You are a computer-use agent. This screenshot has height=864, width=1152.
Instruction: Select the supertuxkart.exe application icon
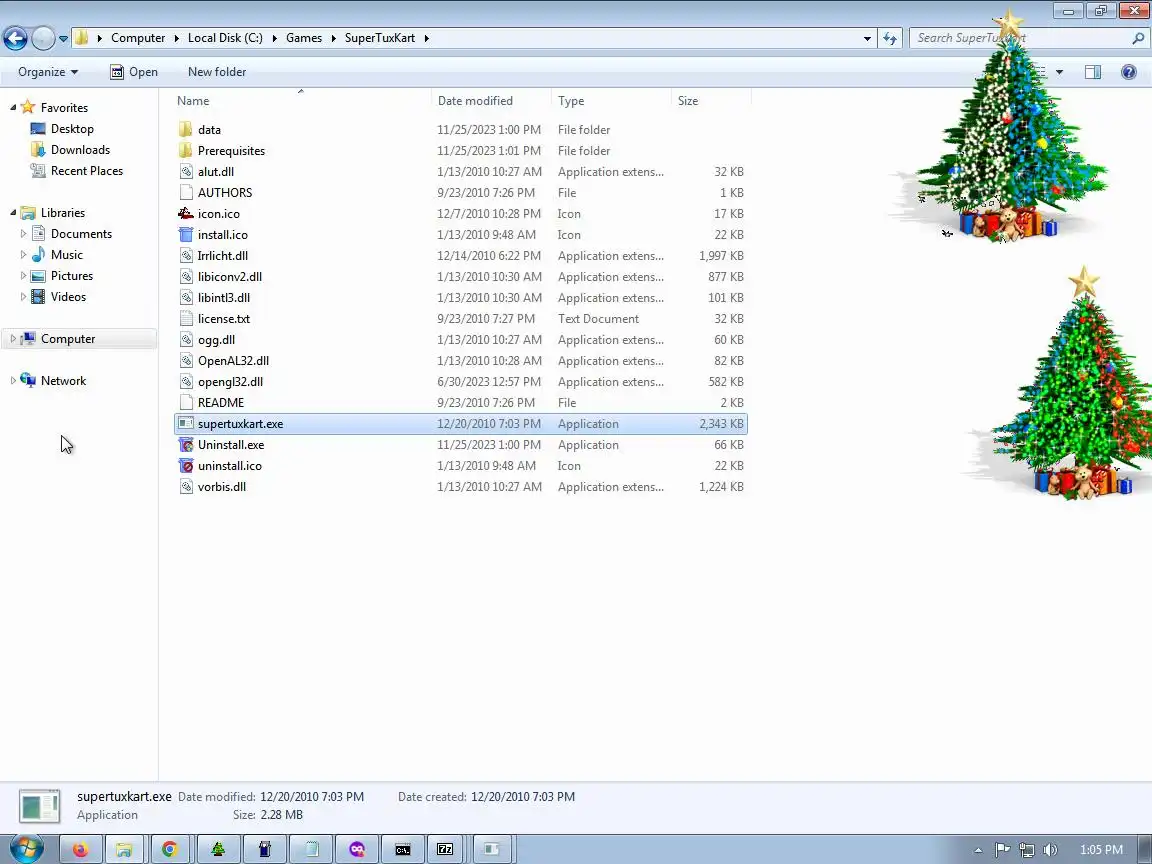point(186,424)
